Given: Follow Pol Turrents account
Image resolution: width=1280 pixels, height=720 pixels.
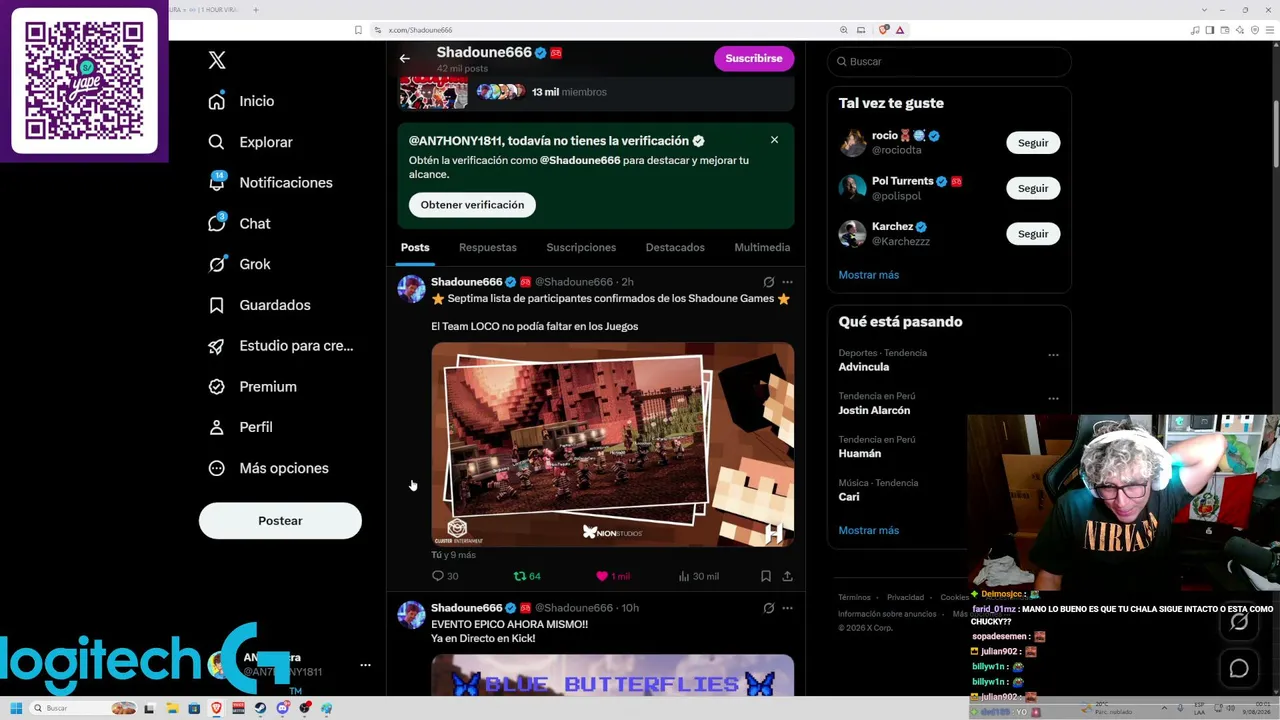Looking at the screenshot, I should [x=1033, y=188].
